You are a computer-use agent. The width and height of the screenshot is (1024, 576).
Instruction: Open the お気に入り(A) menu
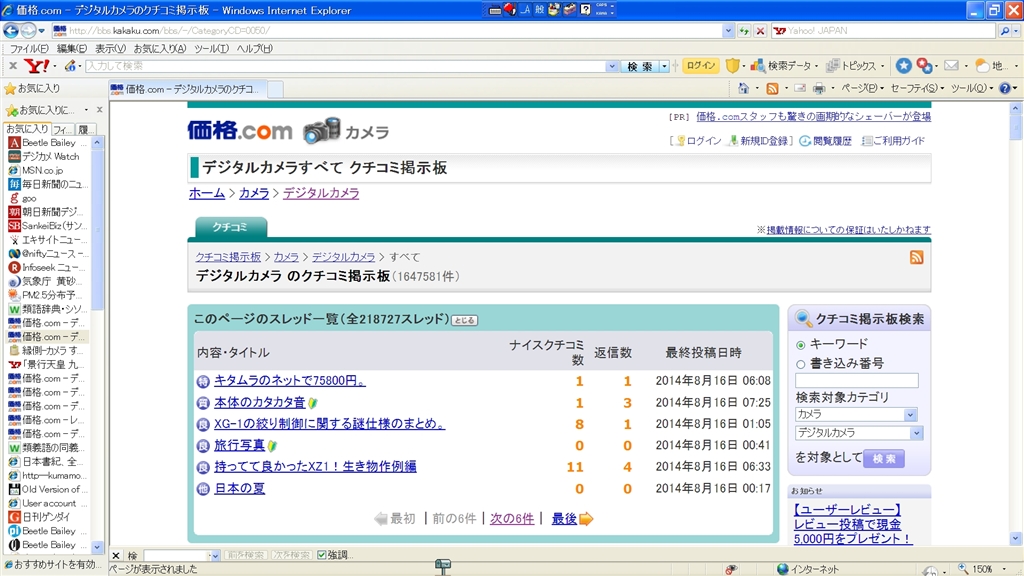coord(159,48)
